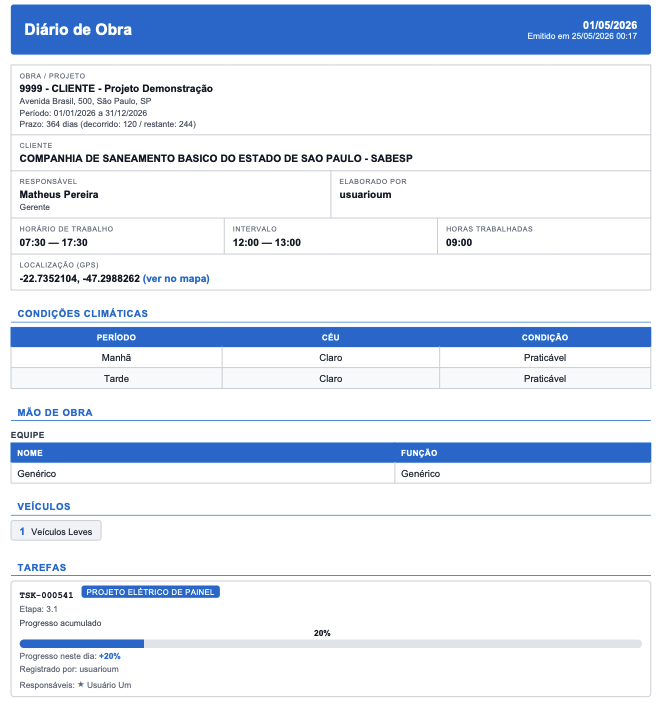
Task: Select work schedule '07:30 — 17:30'
Action: click(x=53, y=243)
